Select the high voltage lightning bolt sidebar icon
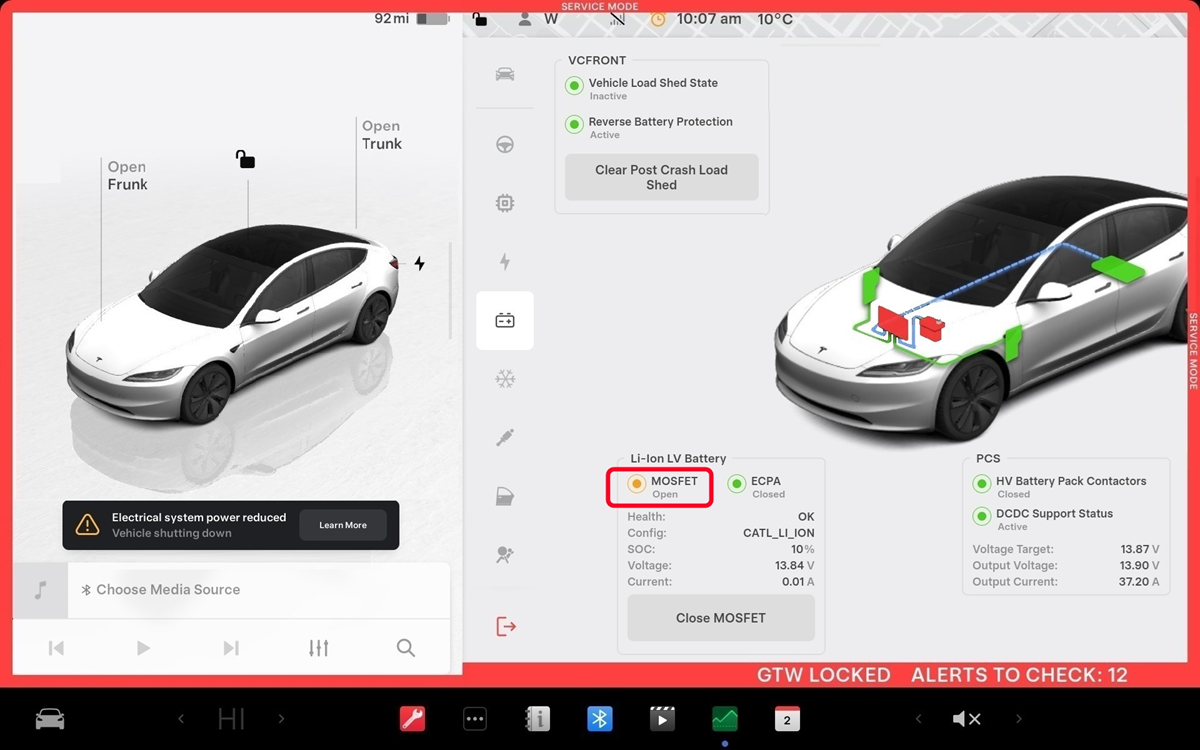The width and height of the screenshot is (1200, 750). (505, 262)
